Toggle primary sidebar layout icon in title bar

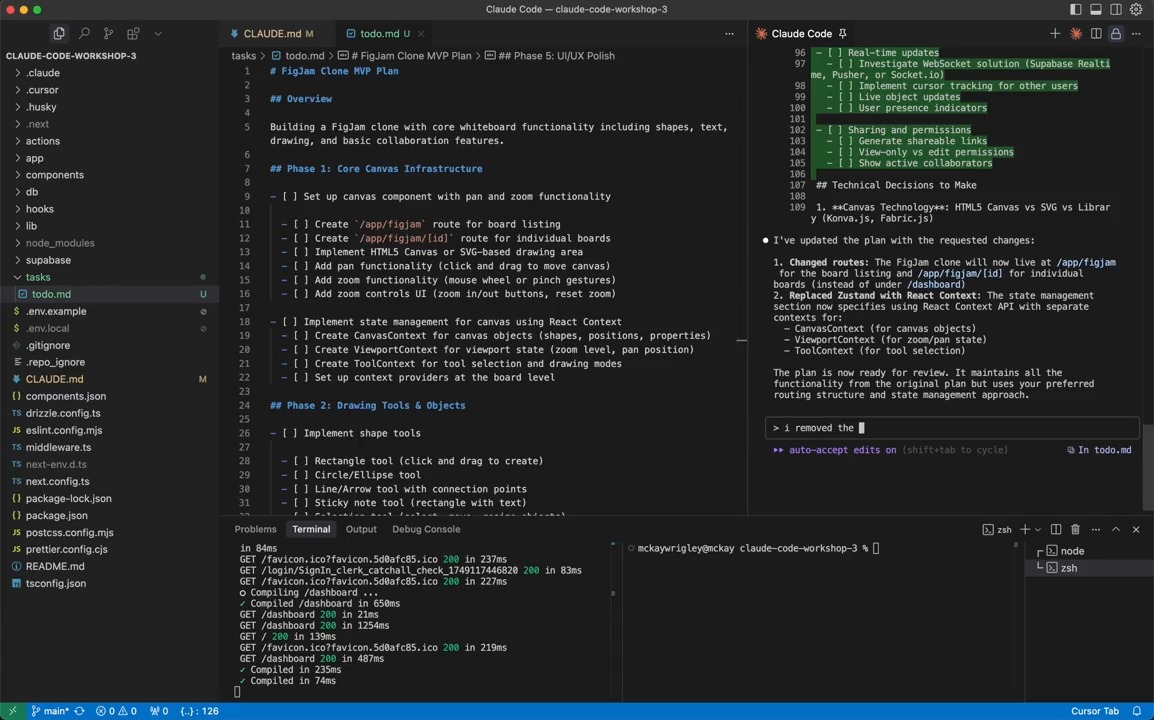(1075, 10)
